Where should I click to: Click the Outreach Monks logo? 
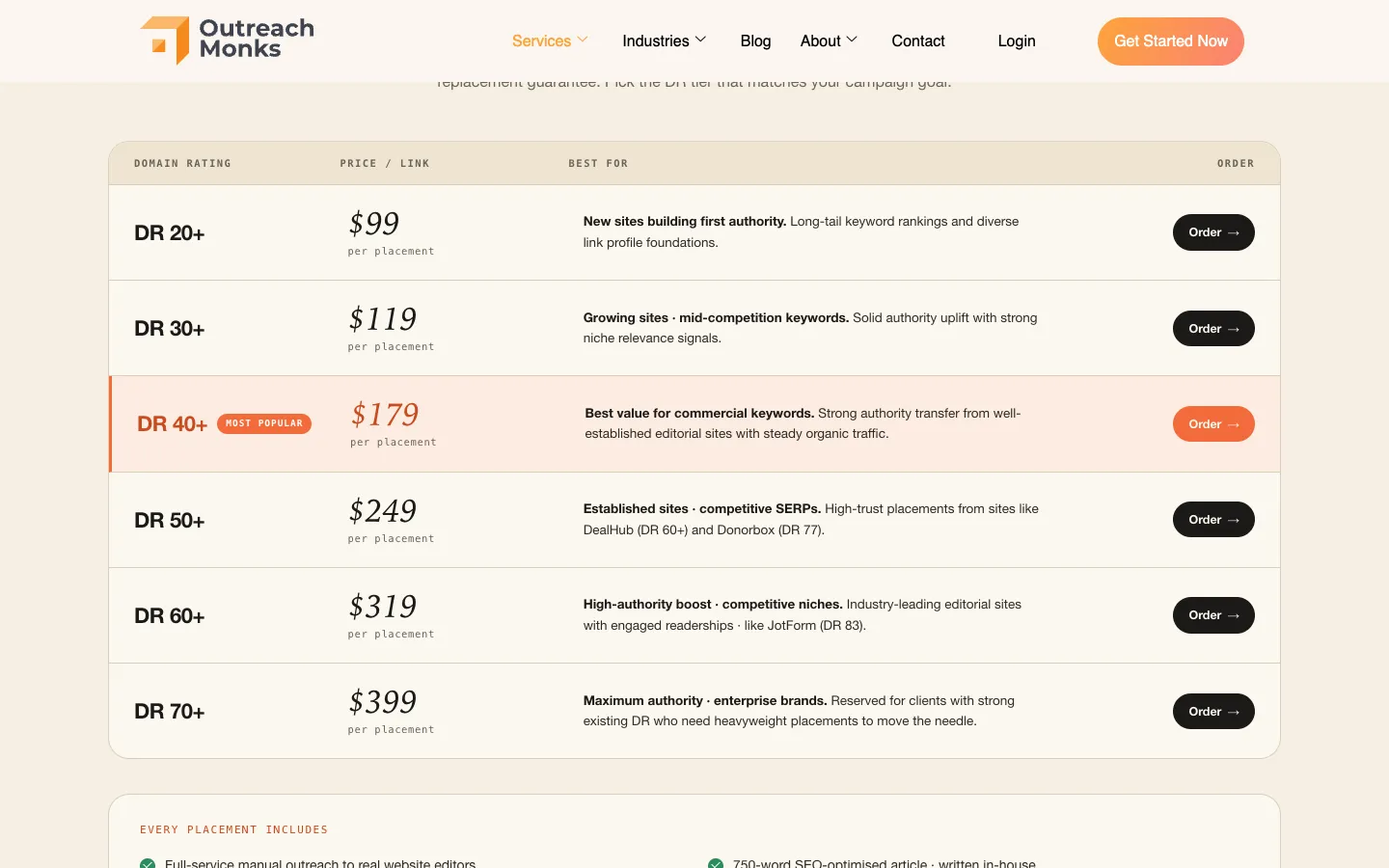pos(228,41)
